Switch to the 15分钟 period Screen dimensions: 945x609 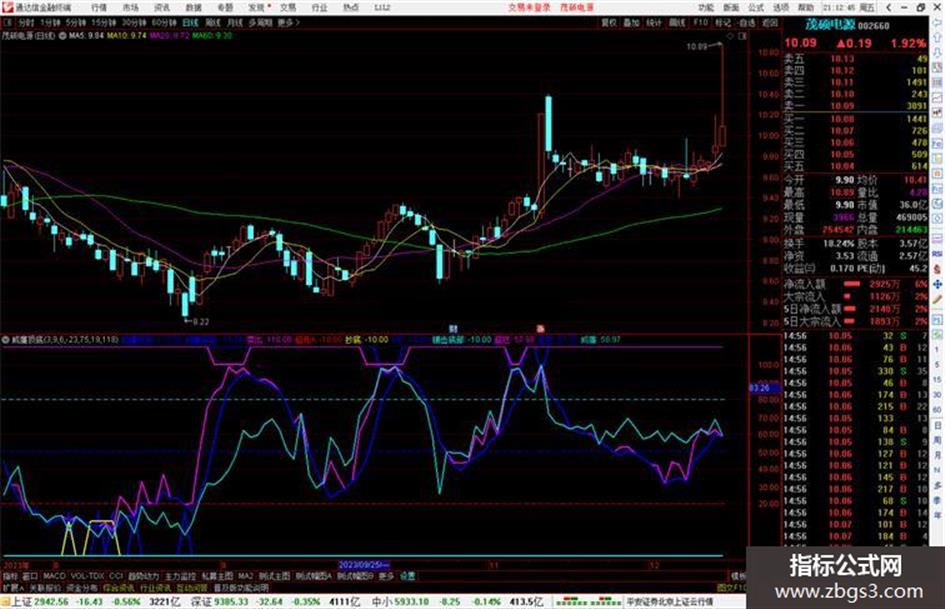pyautogui.click(x=103, y=23)
